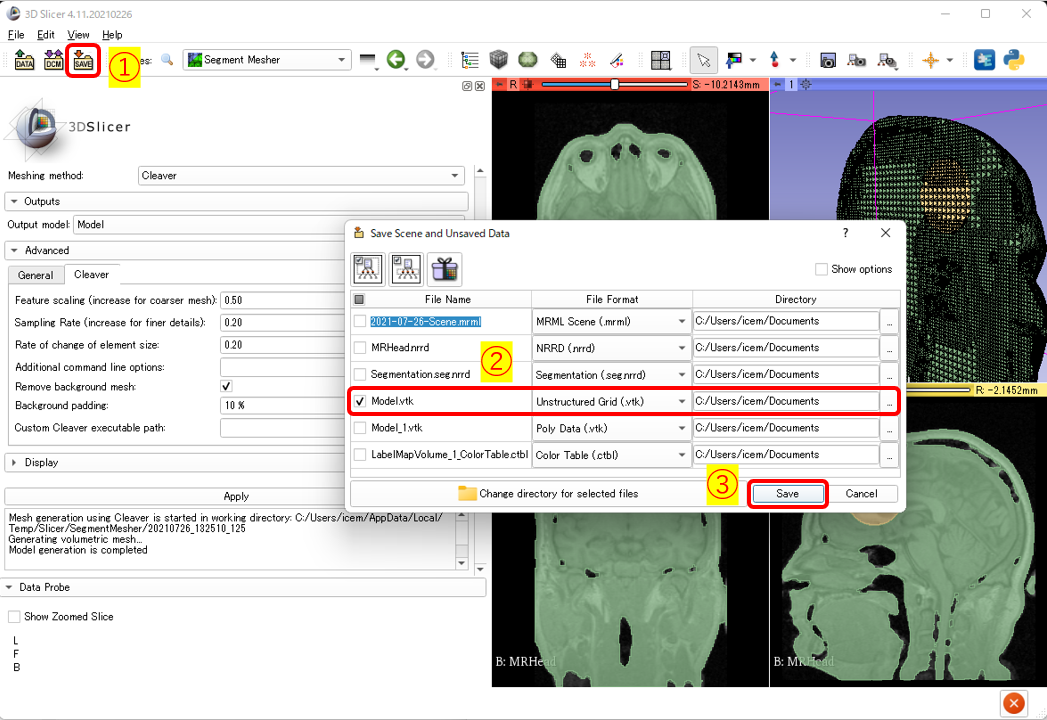Click the screenshot capture camera icon

pos(828,60)
